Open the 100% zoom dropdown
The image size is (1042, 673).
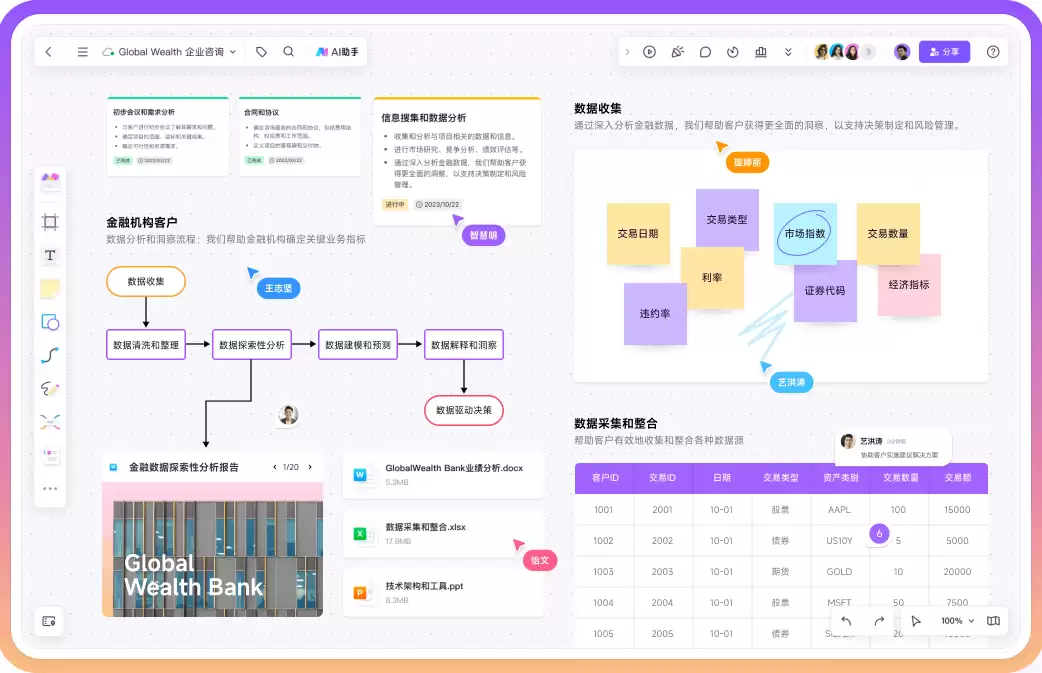coord(957,621)
